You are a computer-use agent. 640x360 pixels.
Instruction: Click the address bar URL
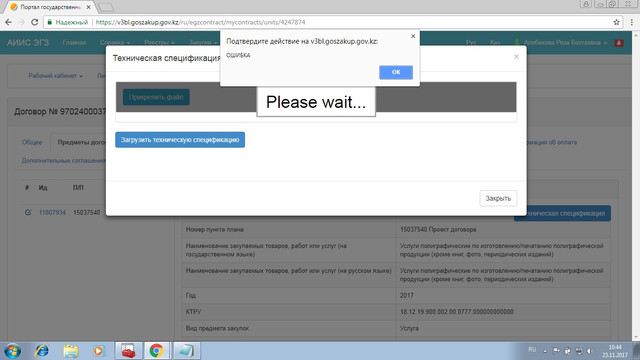(200, 22)
